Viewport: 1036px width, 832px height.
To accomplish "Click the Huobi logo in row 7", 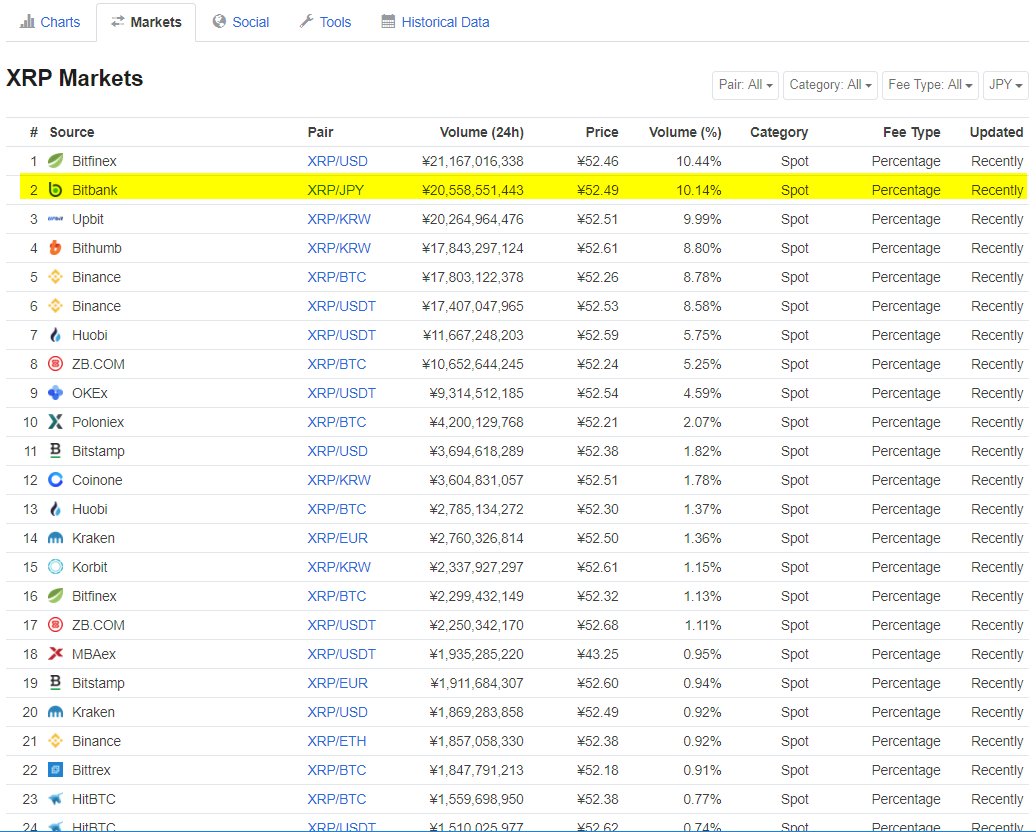I will click(56, 335).
